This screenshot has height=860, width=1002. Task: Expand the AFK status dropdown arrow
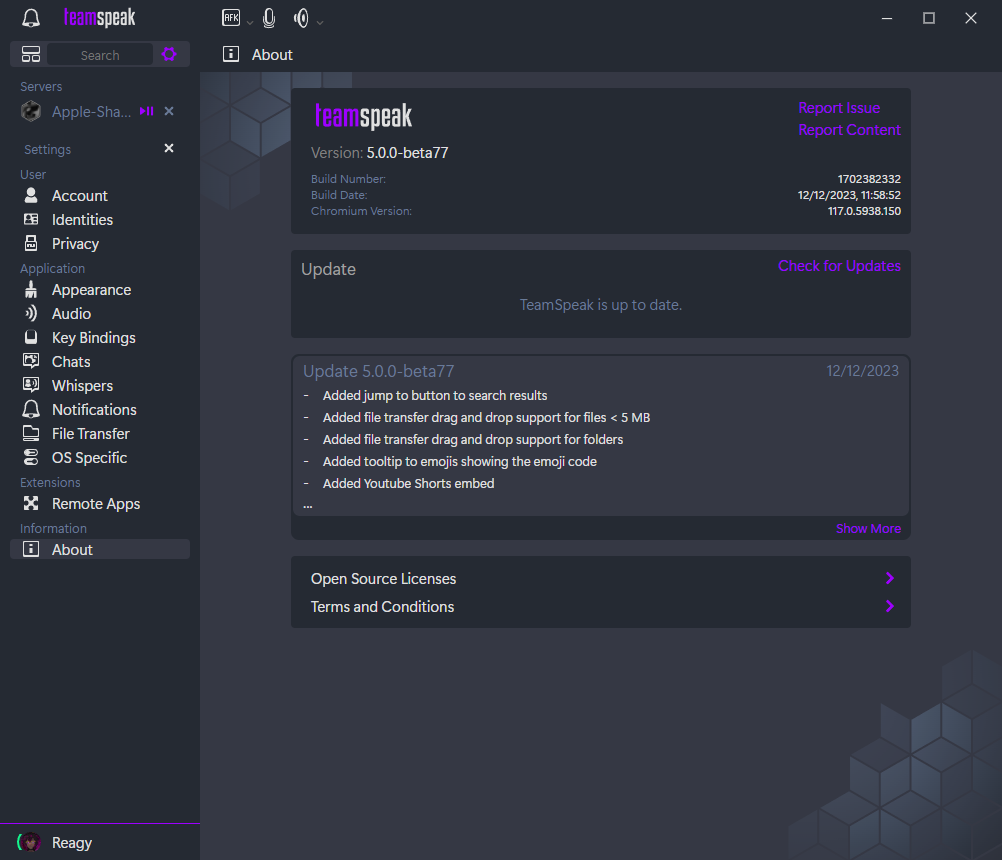[x=250, y=22]
